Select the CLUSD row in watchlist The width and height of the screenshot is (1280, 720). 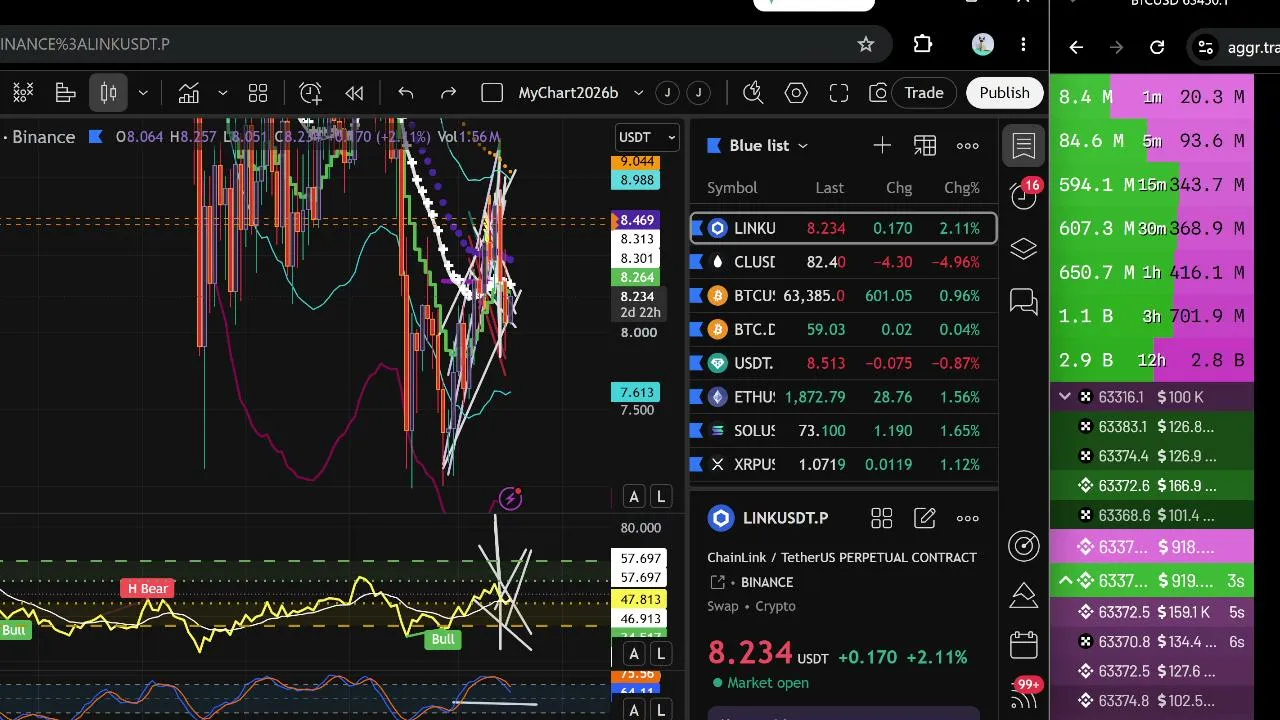tap(843, 262)
